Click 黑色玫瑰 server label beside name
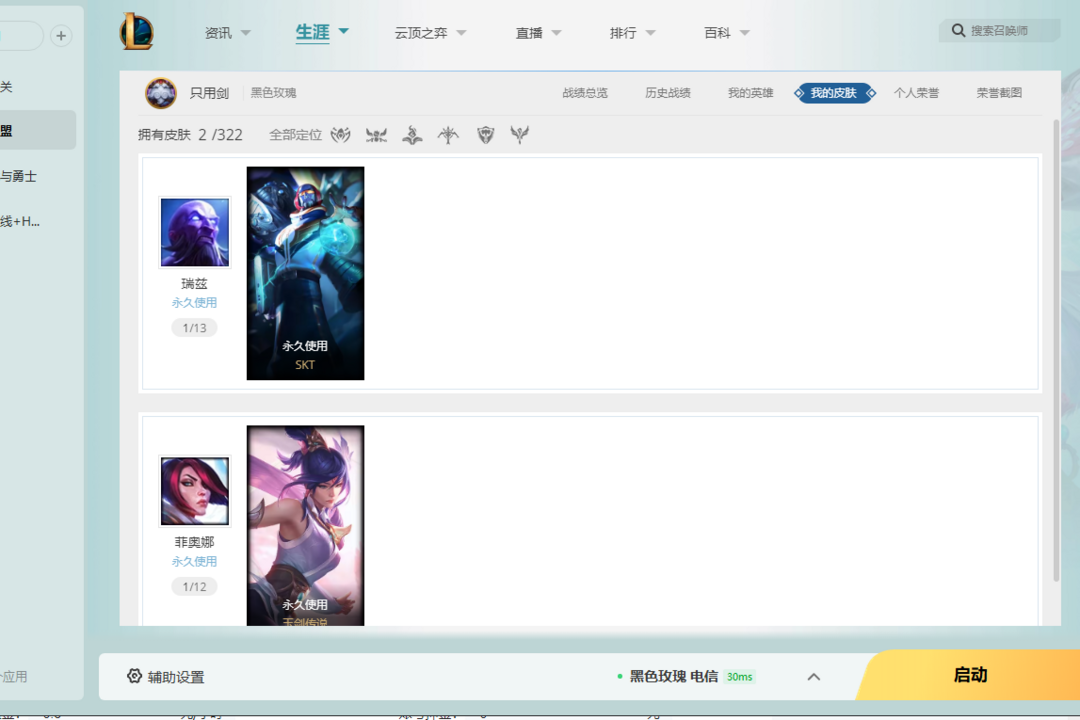The width and height of the screenshot is (1080, 720). pos(273,93)
